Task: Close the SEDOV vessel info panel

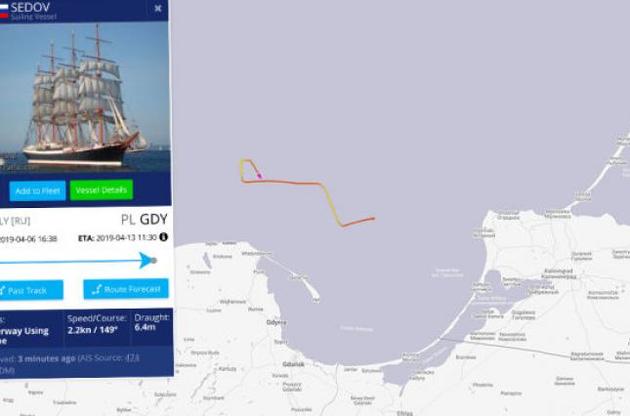Action: coord(158,8)
